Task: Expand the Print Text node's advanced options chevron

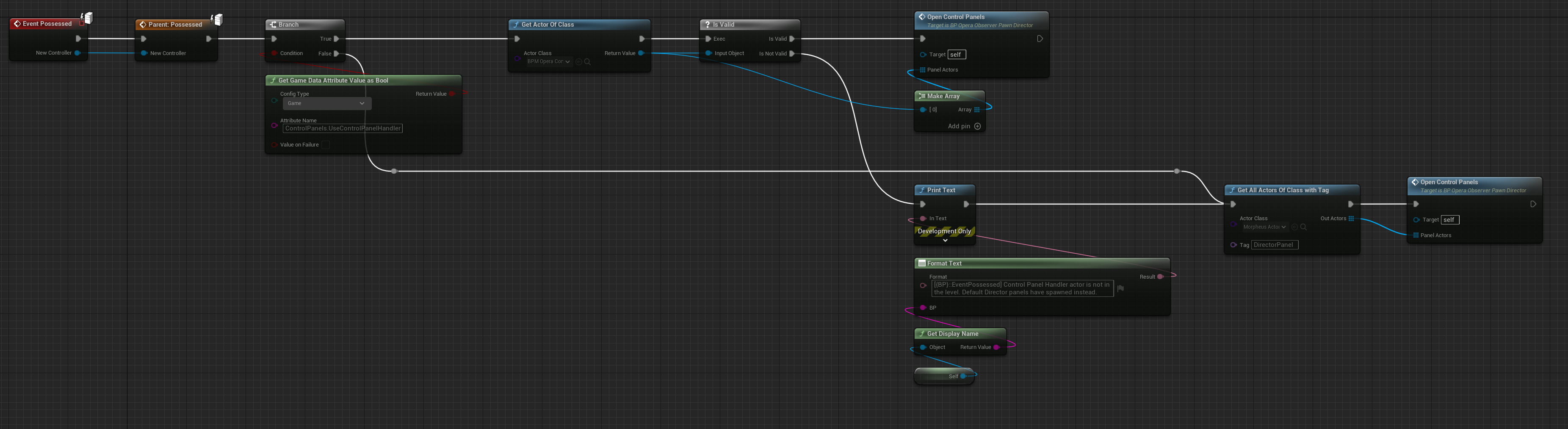Action: click(945, 241)
